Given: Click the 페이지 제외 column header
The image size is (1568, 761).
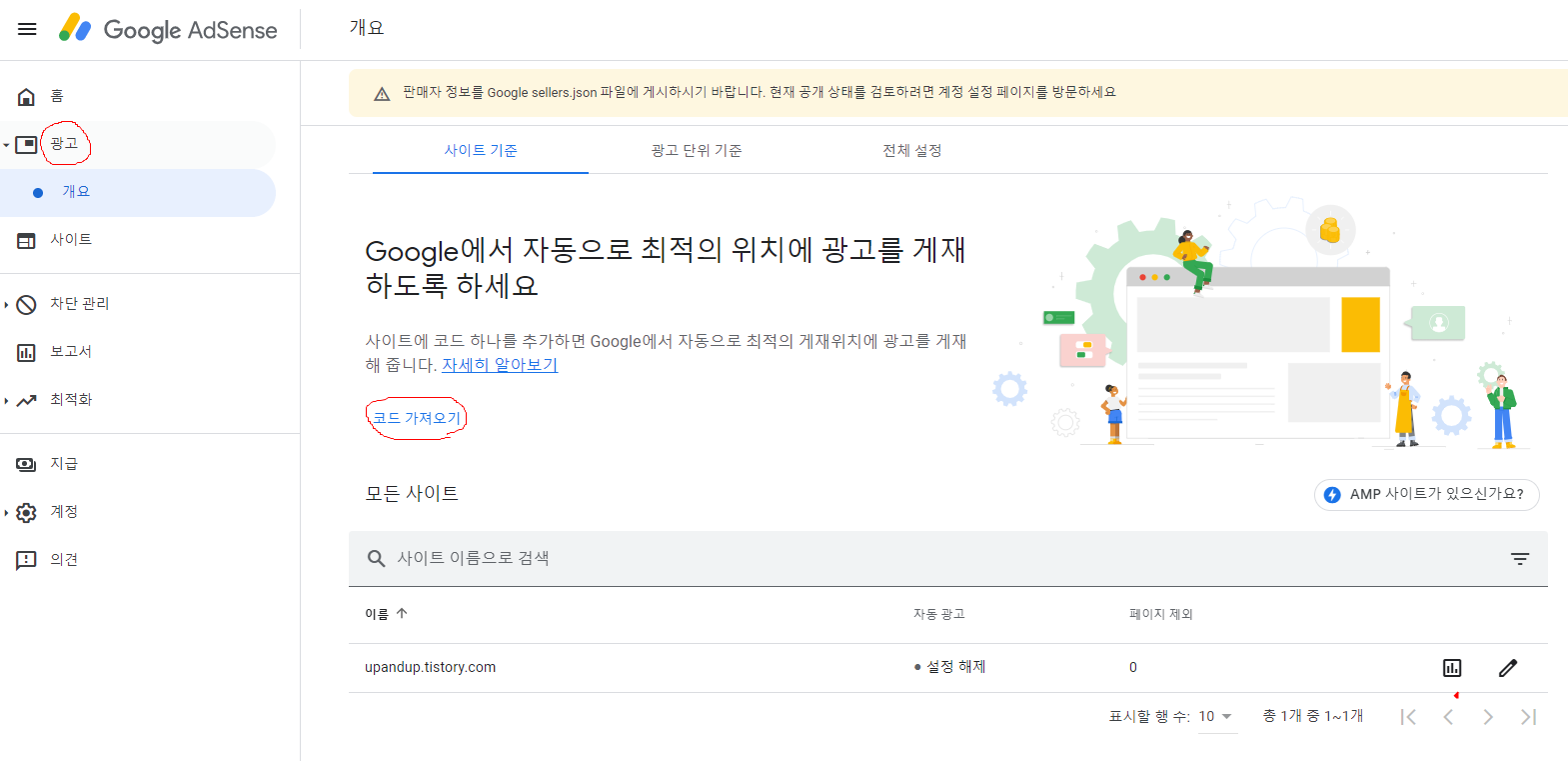Looking at the screenshot, I should point(1160,614).
